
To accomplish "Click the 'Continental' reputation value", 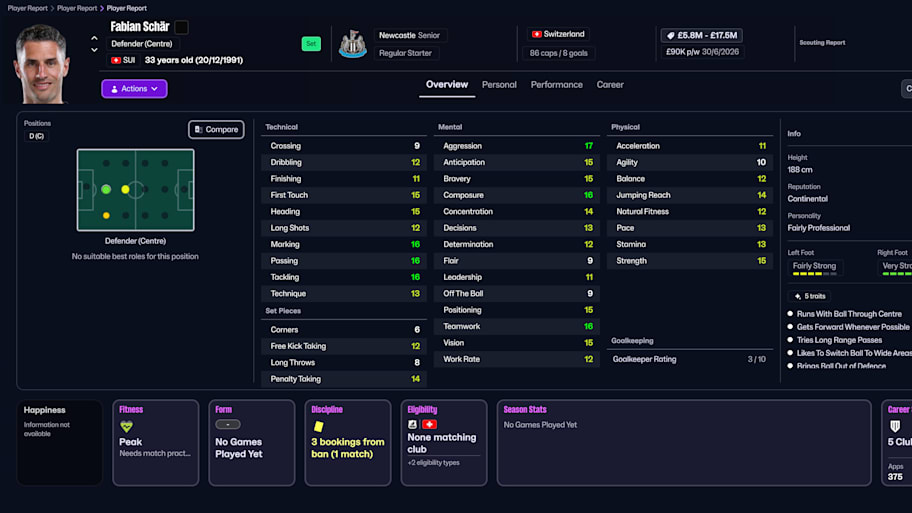I will coord(807,199).
